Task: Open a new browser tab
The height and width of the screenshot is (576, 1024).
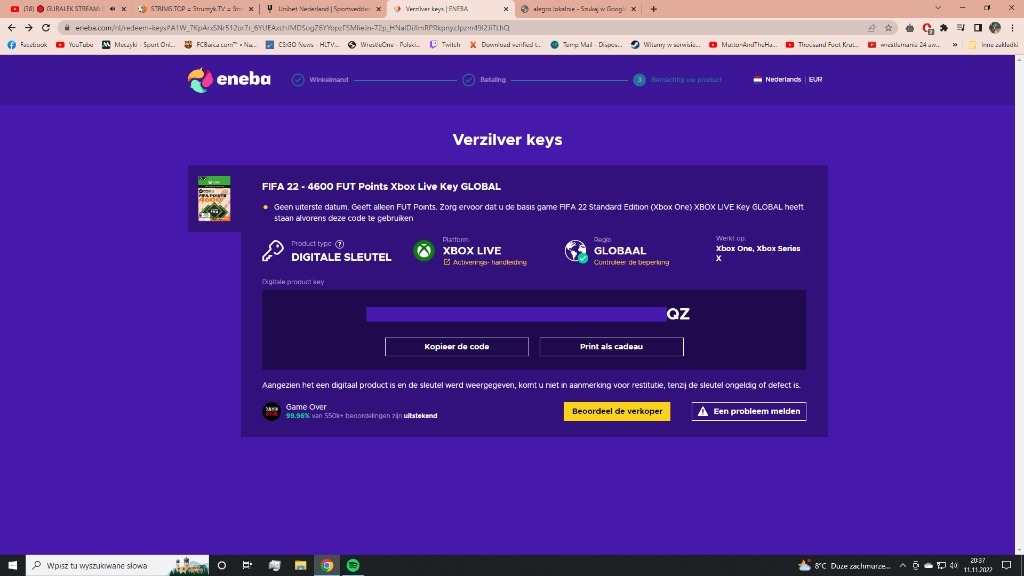Action: pos(654,9)
